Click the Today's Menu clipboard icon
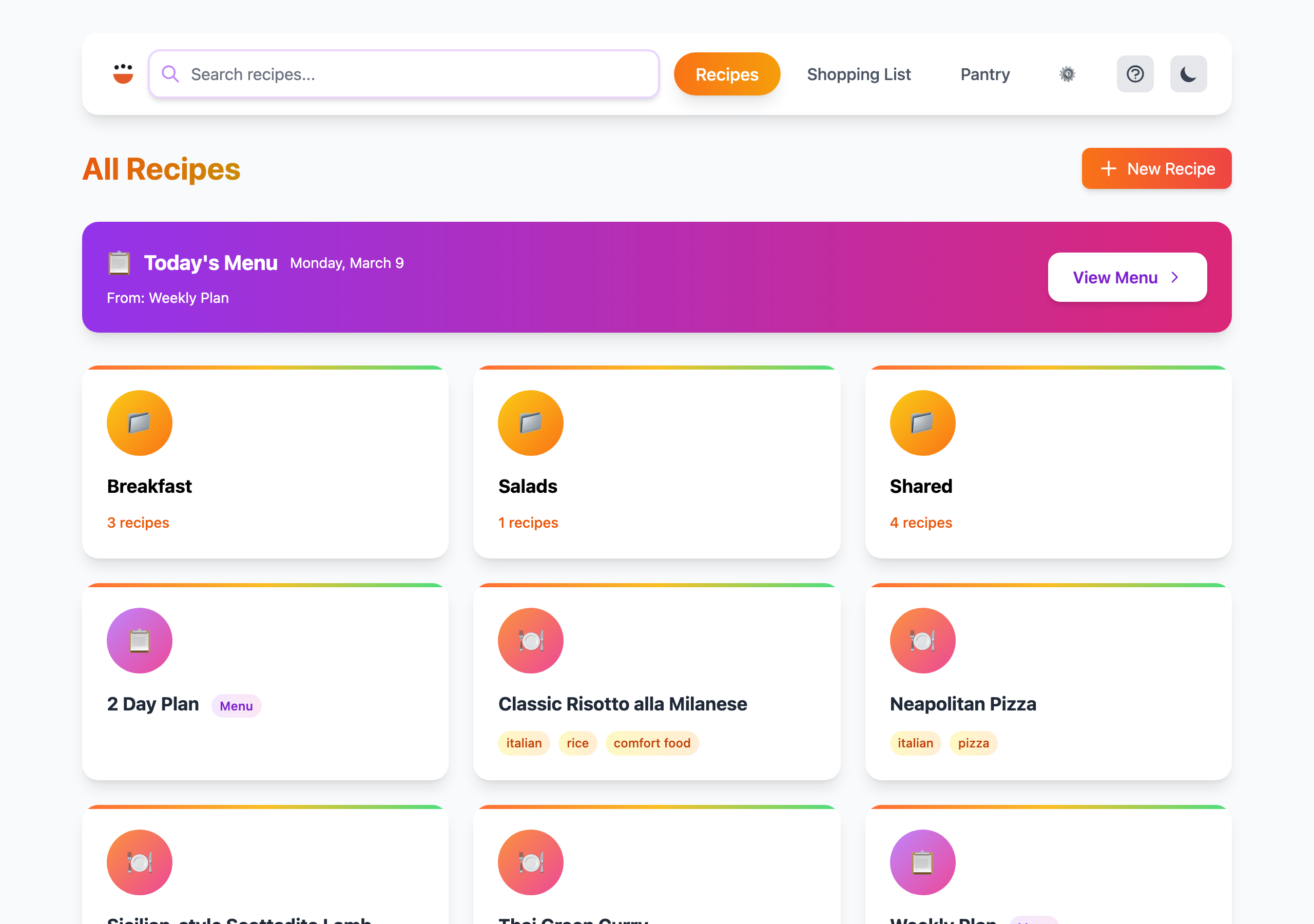 [119, 263]
